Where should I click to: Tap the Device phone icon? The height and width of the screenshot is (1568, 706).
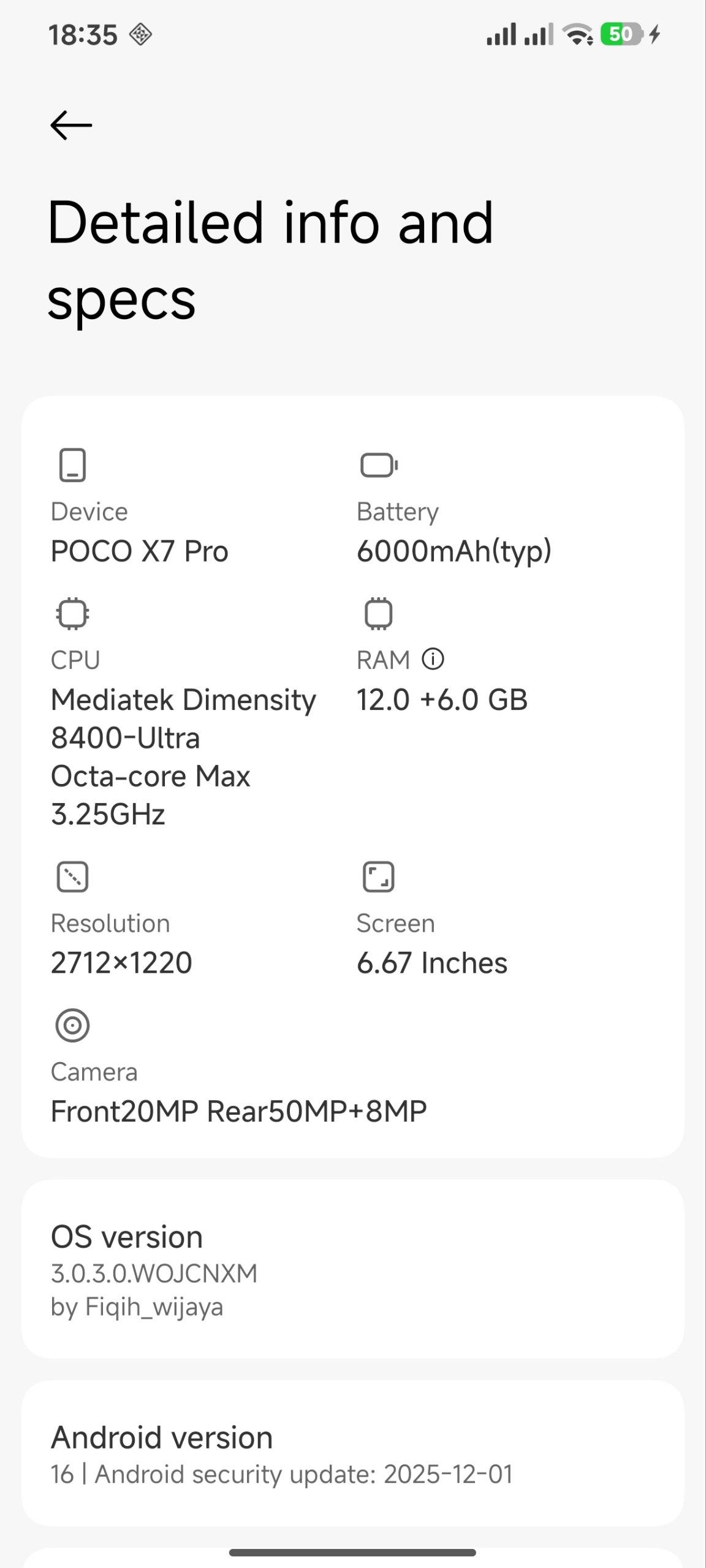point(72,466)
